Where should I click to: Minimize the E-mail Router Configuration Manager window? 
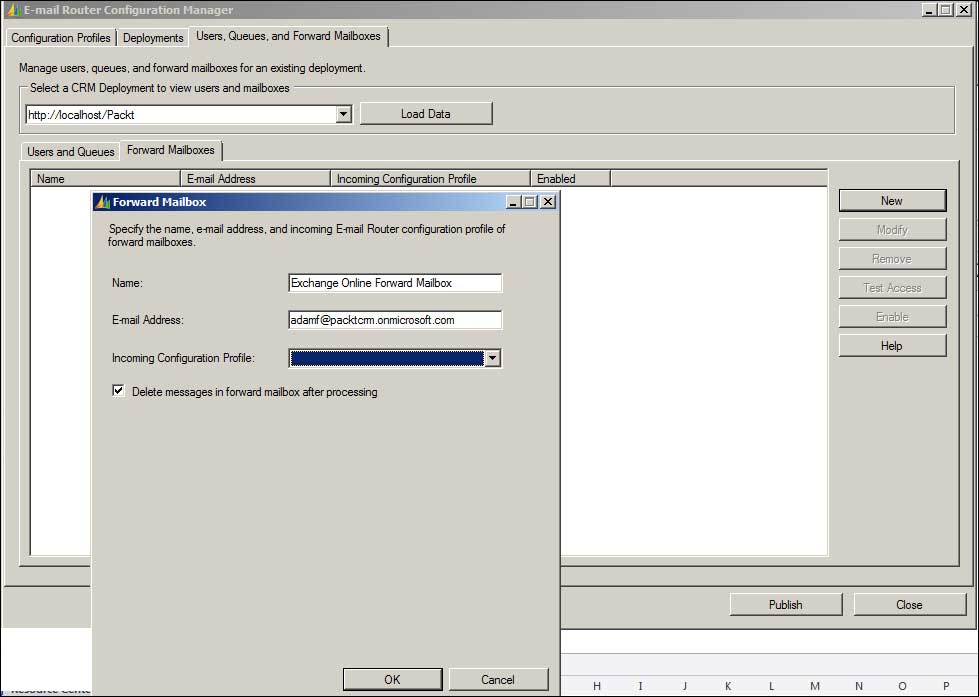[929, 9]
